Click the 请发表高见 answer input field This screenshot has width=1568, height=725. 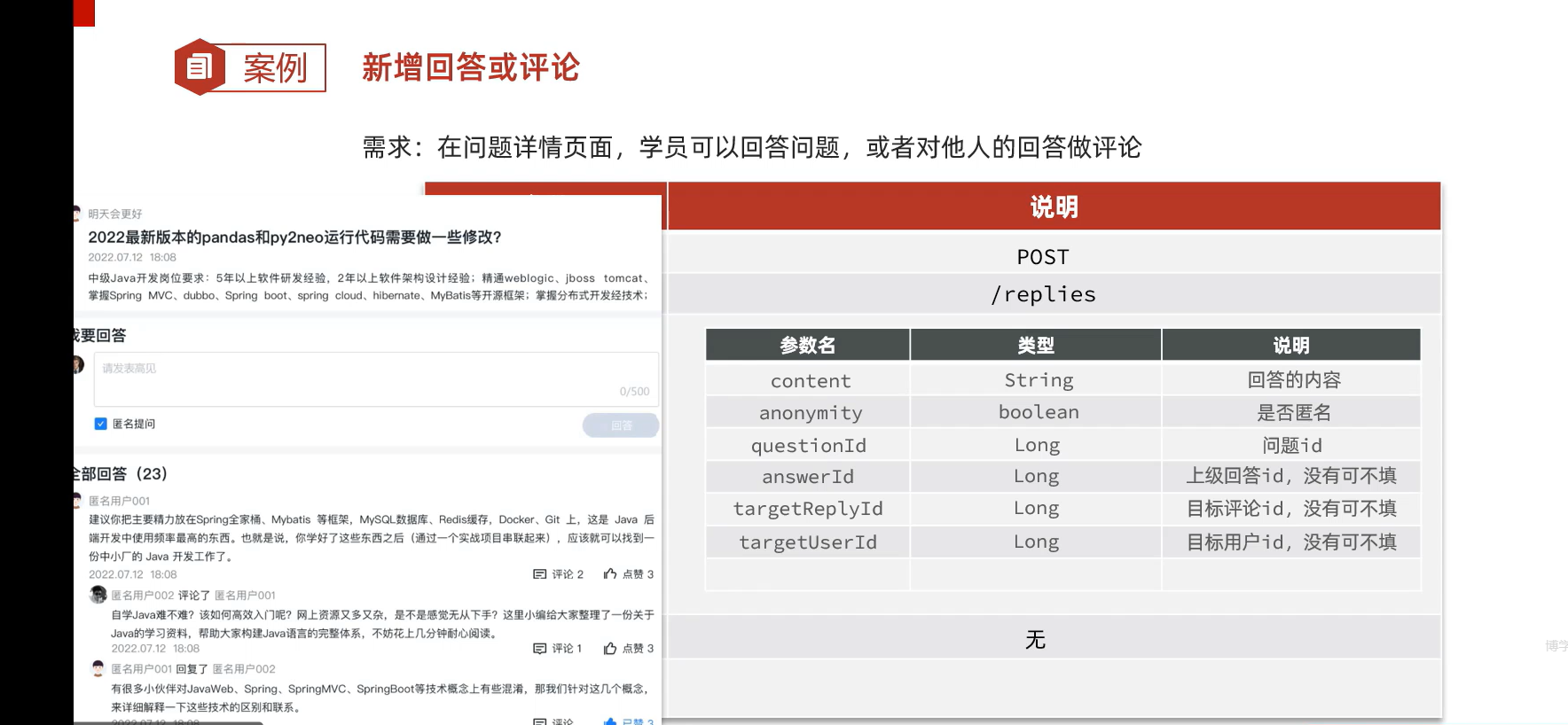pos(376,379)
